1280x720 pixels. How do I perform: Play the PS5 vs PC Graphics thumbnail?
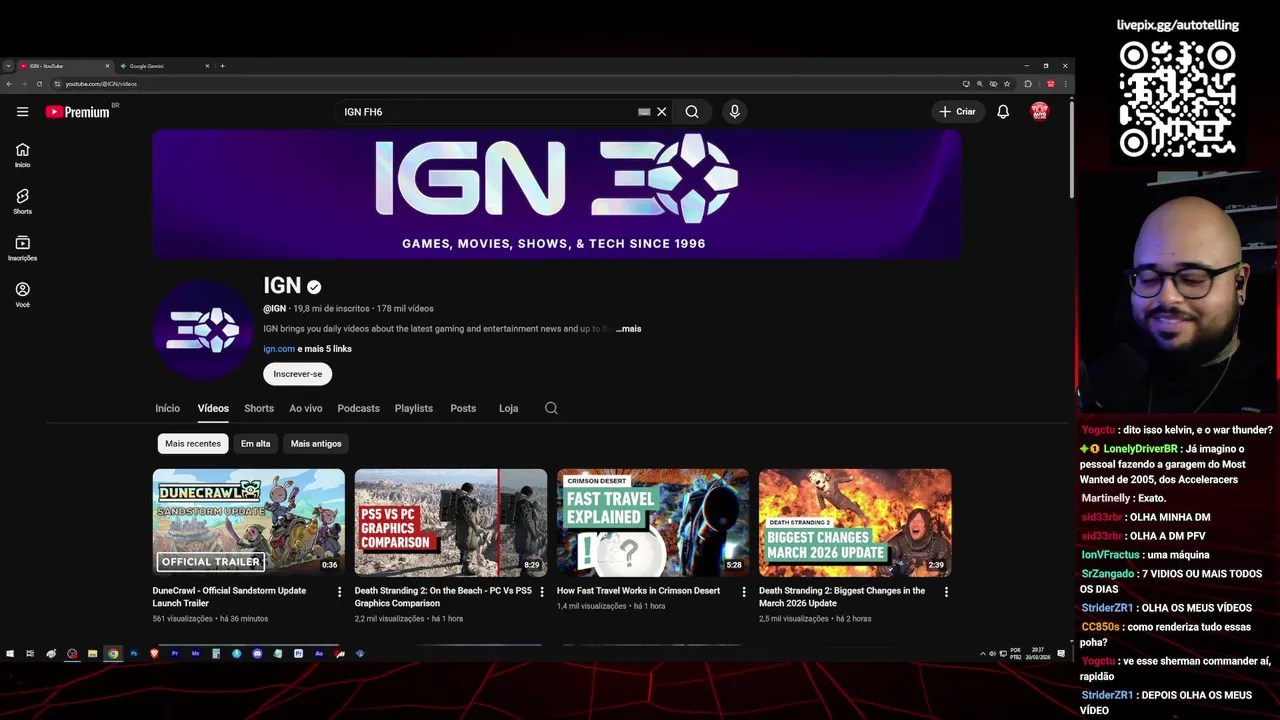tap(450, 523)
